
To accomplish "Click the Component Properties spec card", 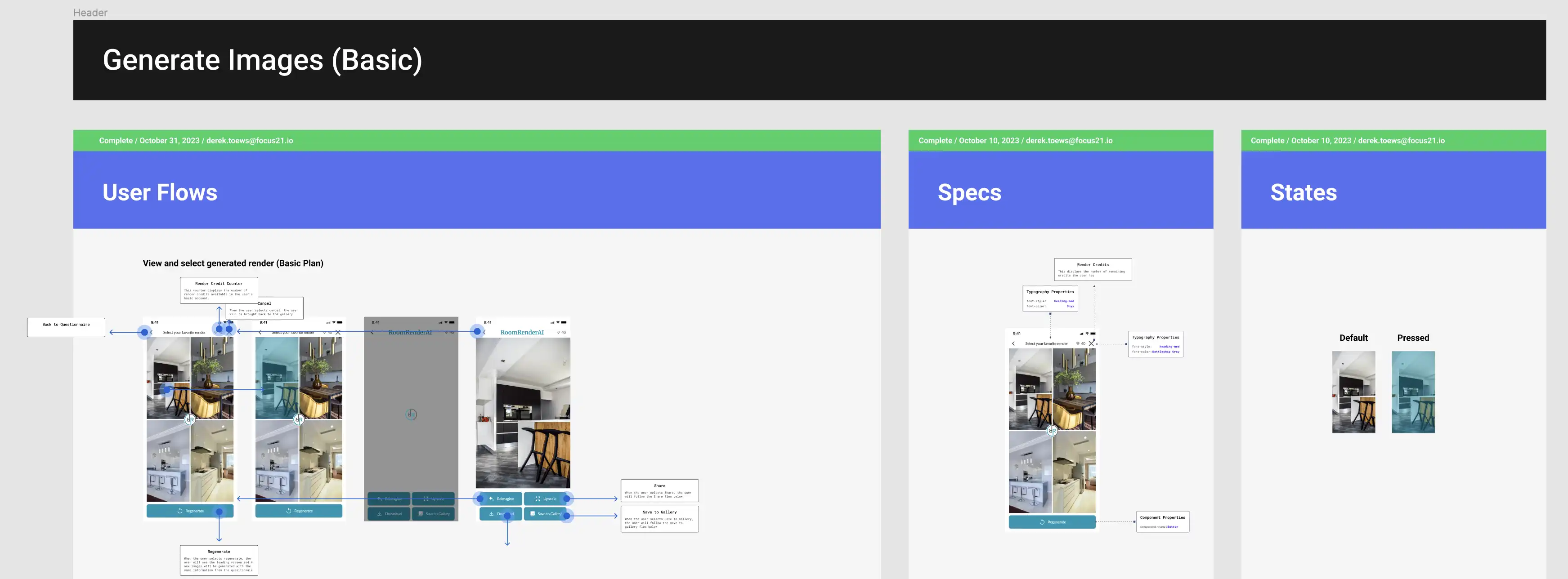I will coord(1163,521).
